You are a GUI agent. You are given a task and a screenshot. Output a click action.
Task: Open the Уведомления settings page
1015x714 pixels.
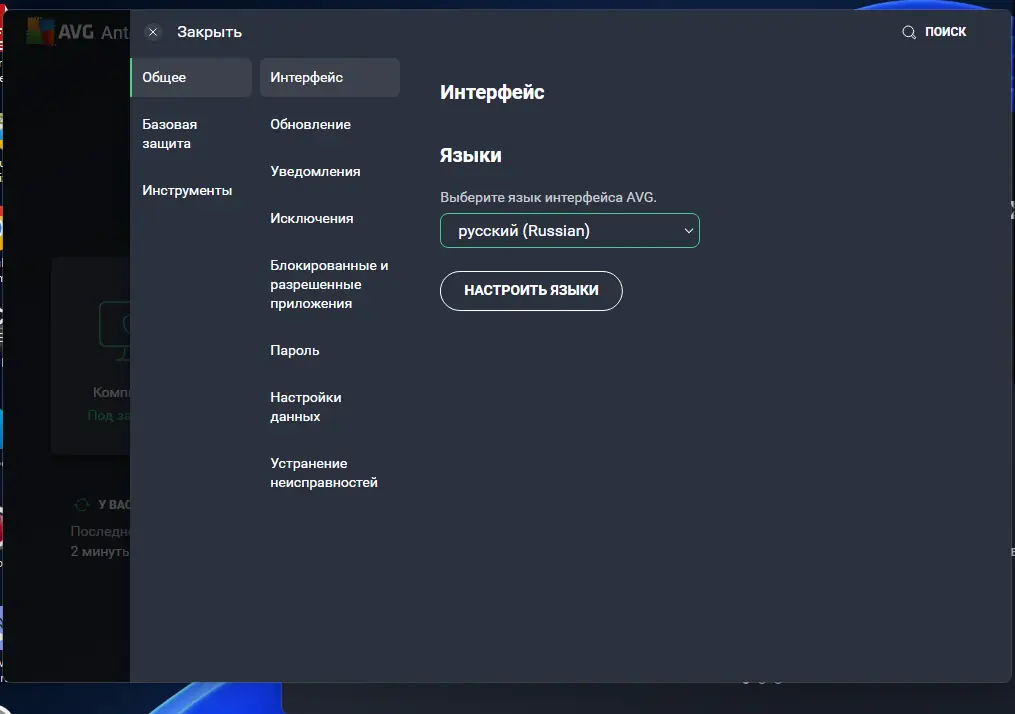click(313, 171)
